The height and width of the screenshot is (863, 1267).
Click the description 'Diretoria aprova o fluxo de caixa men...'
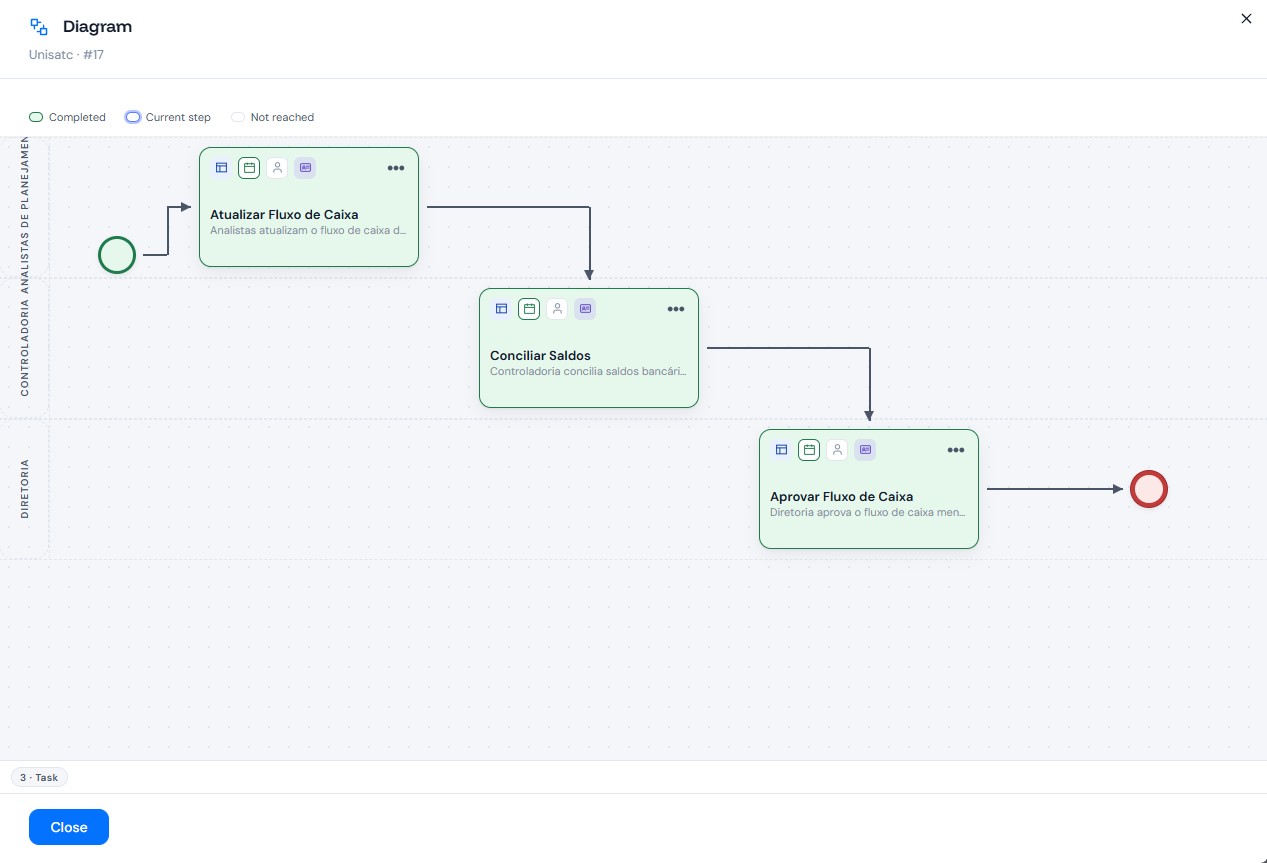[868, 512]
